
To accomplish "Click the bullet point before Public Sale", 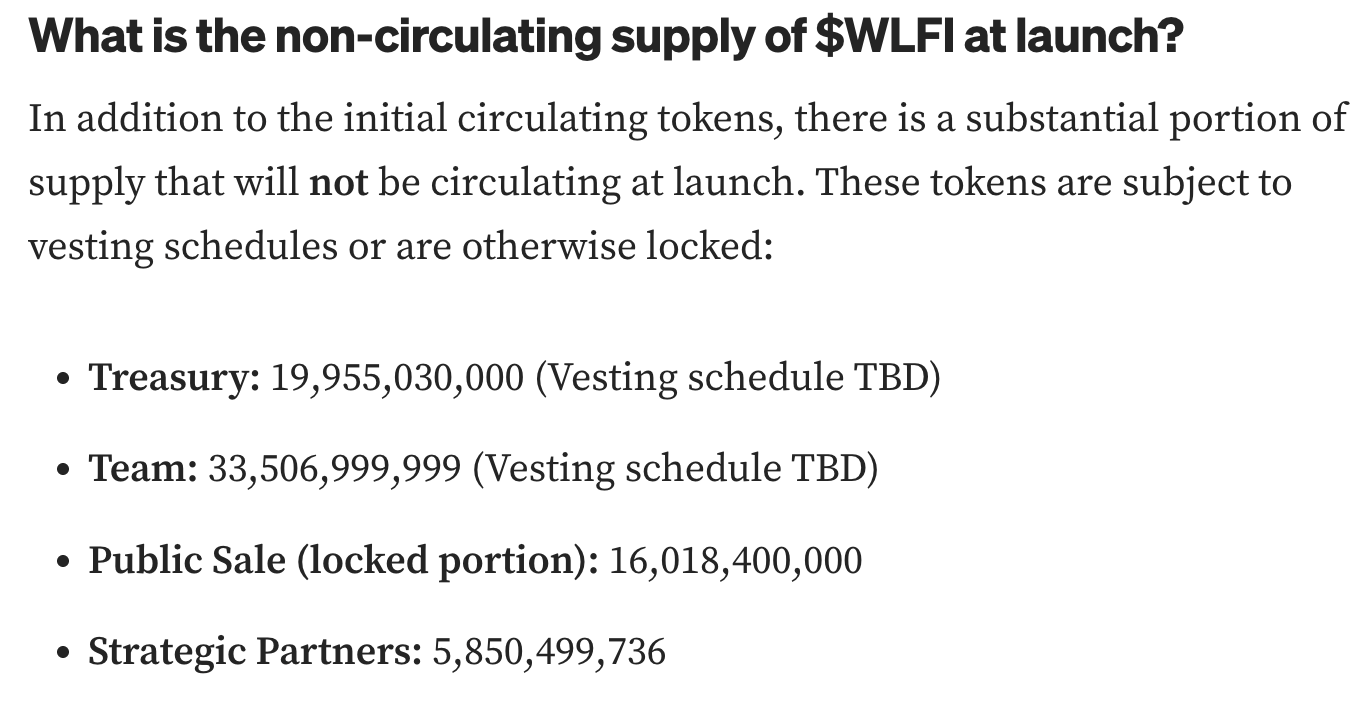I will 64,563.
